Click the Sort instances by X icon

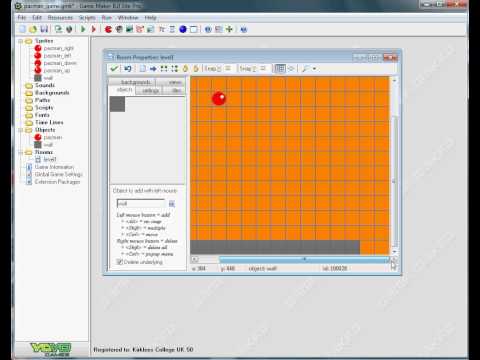tap(164, 68)
